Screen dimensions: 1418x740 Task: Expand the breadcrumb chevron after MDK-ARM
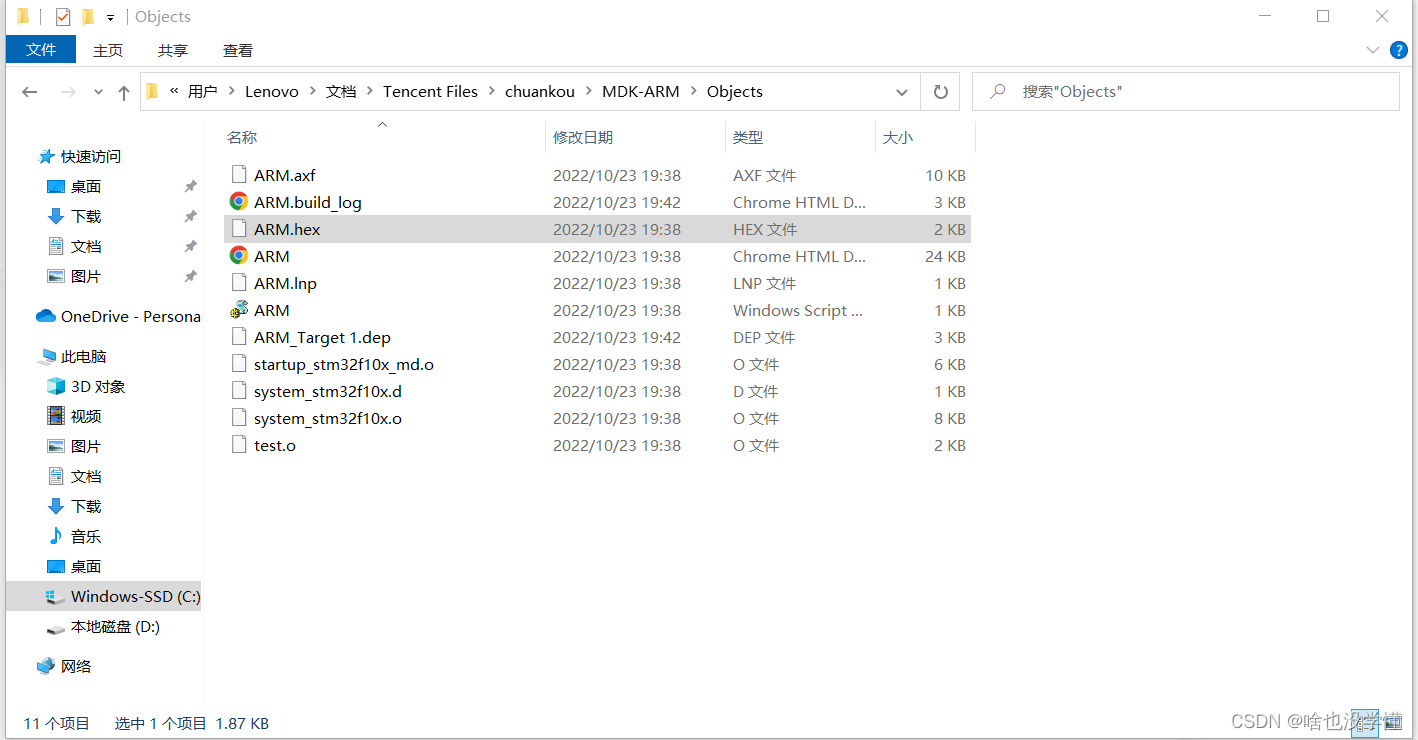[x=693, y=92]
